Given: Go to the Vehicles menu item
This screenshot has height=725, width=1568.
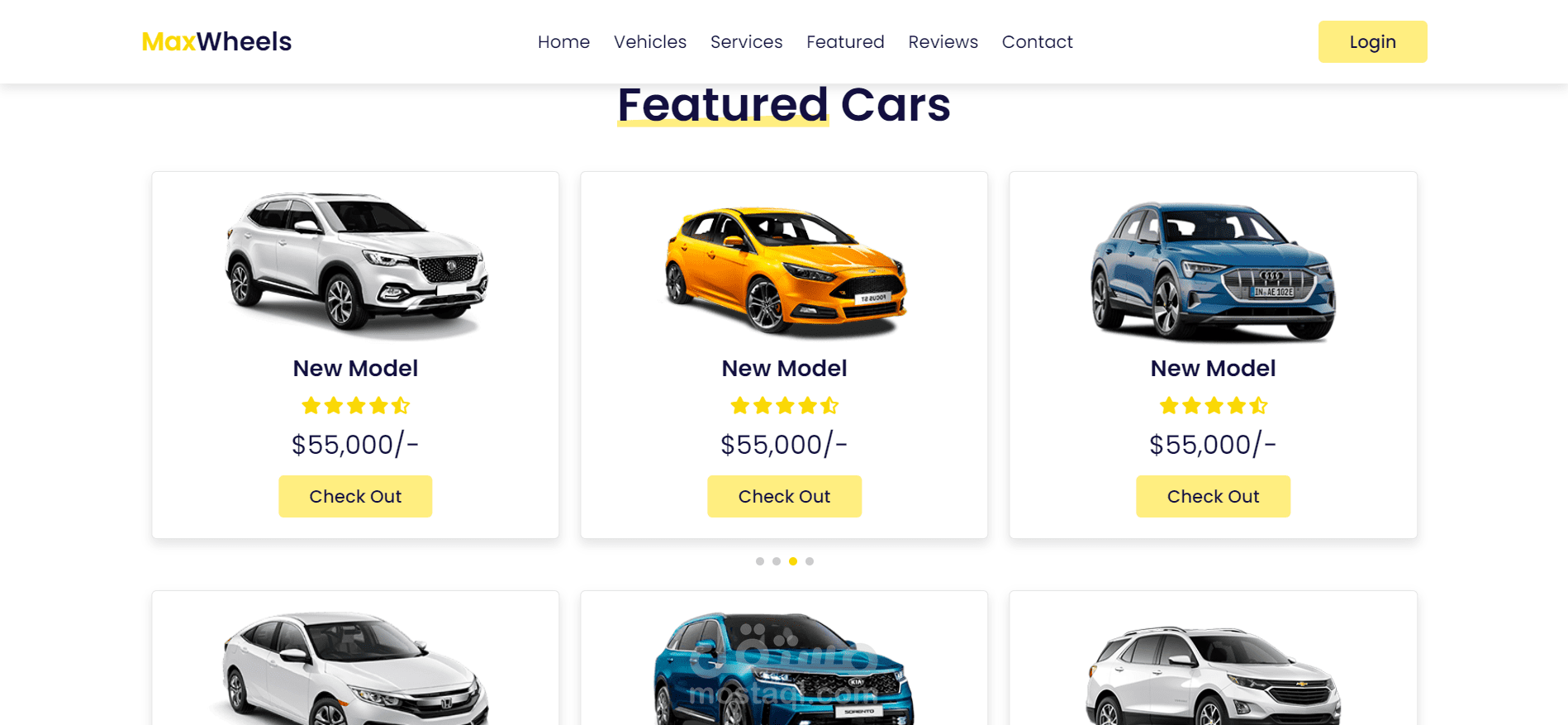Looking at the screenshot, I should pyautogui.click(x=650, y=42).
